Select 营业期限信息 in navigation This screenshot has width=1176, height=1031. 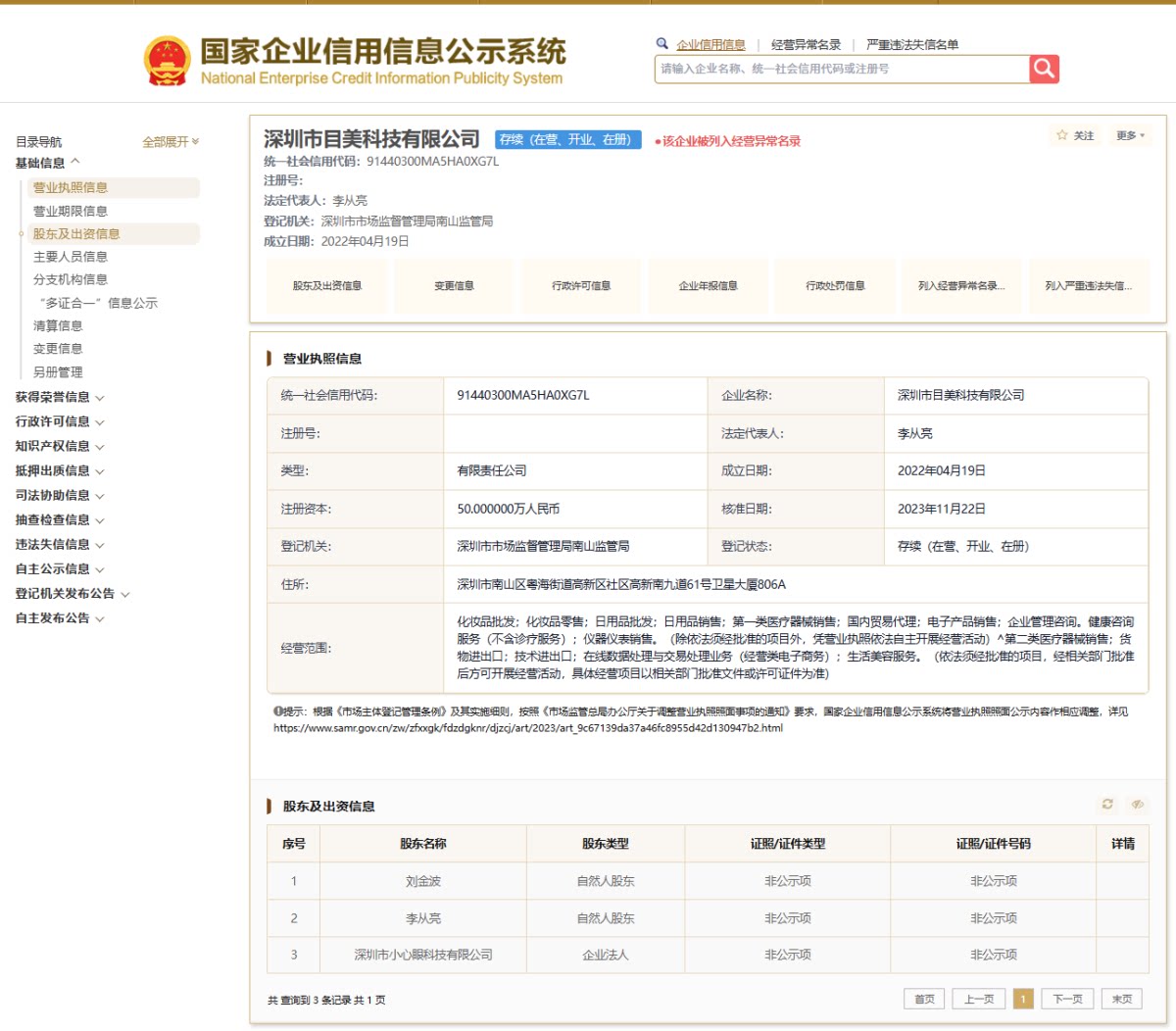click(x=71, y=211)
